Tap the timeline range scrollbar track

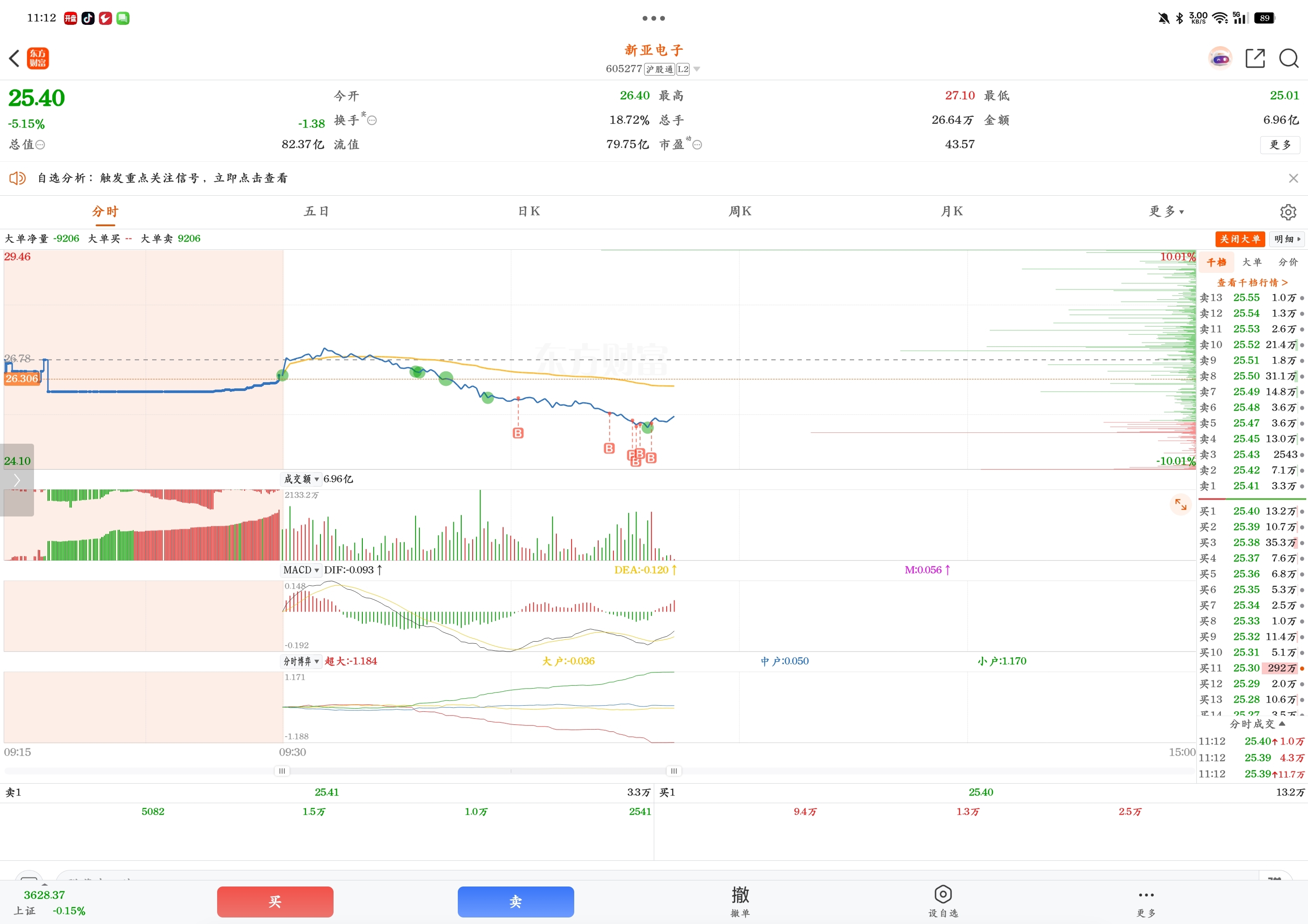coord(599,771)
